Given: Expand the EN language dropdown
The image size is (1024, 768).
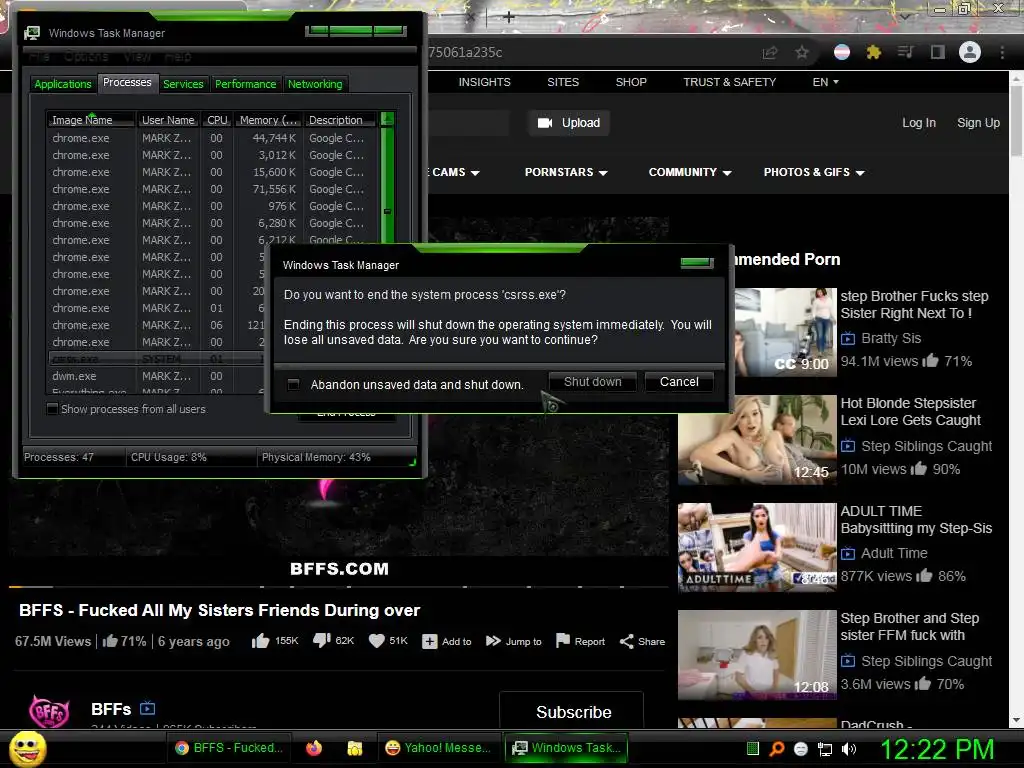Looking at the screenshot, I should pyautogui.click(x=825, y=82).
